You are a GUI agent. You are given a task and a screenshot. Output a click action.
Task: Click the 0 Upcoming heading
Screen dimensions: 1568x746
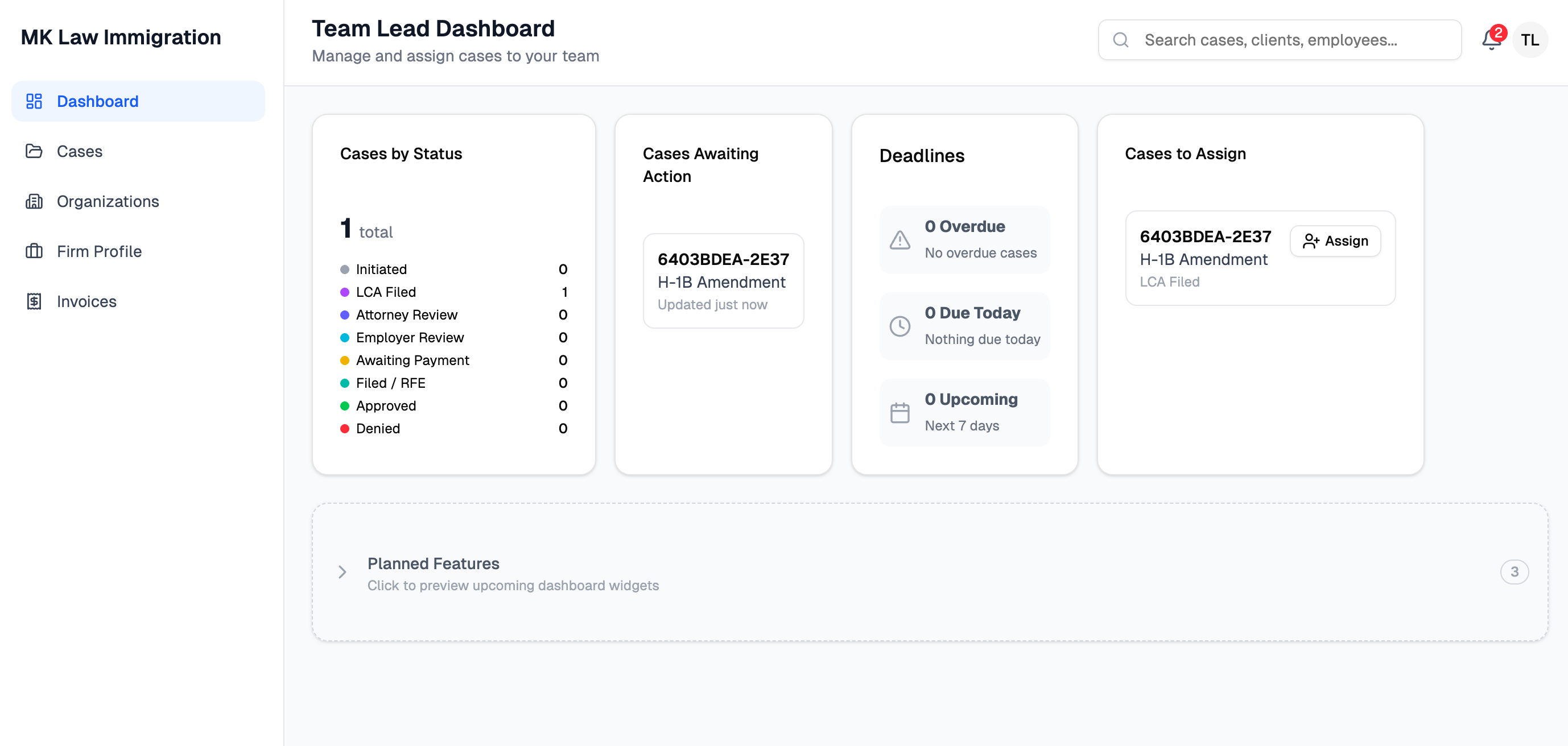972,399
